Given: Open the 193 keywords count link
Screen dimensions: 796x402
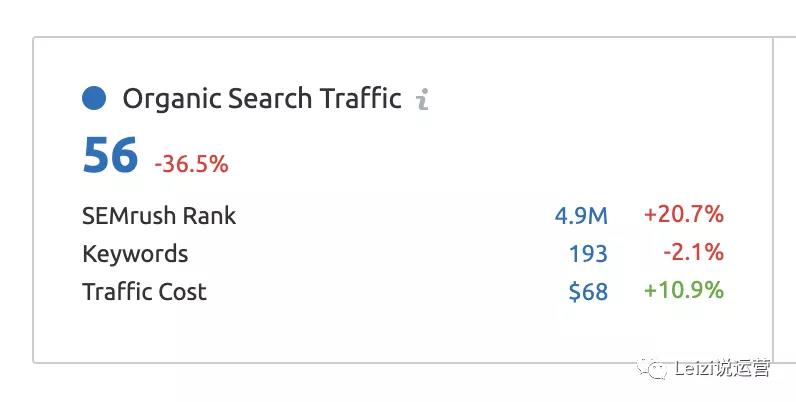Looking at the screenshot, I should (588, 254).
